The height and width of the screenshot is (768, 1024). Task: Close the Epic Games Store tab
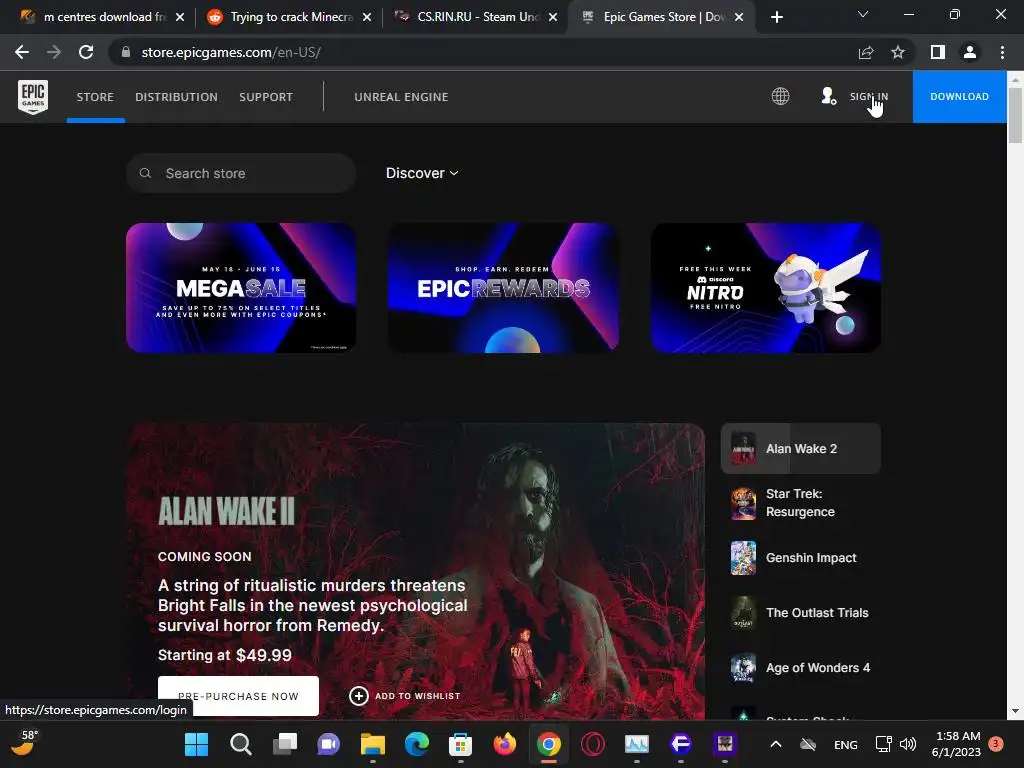pyautogui.click(x=739, y=17)
